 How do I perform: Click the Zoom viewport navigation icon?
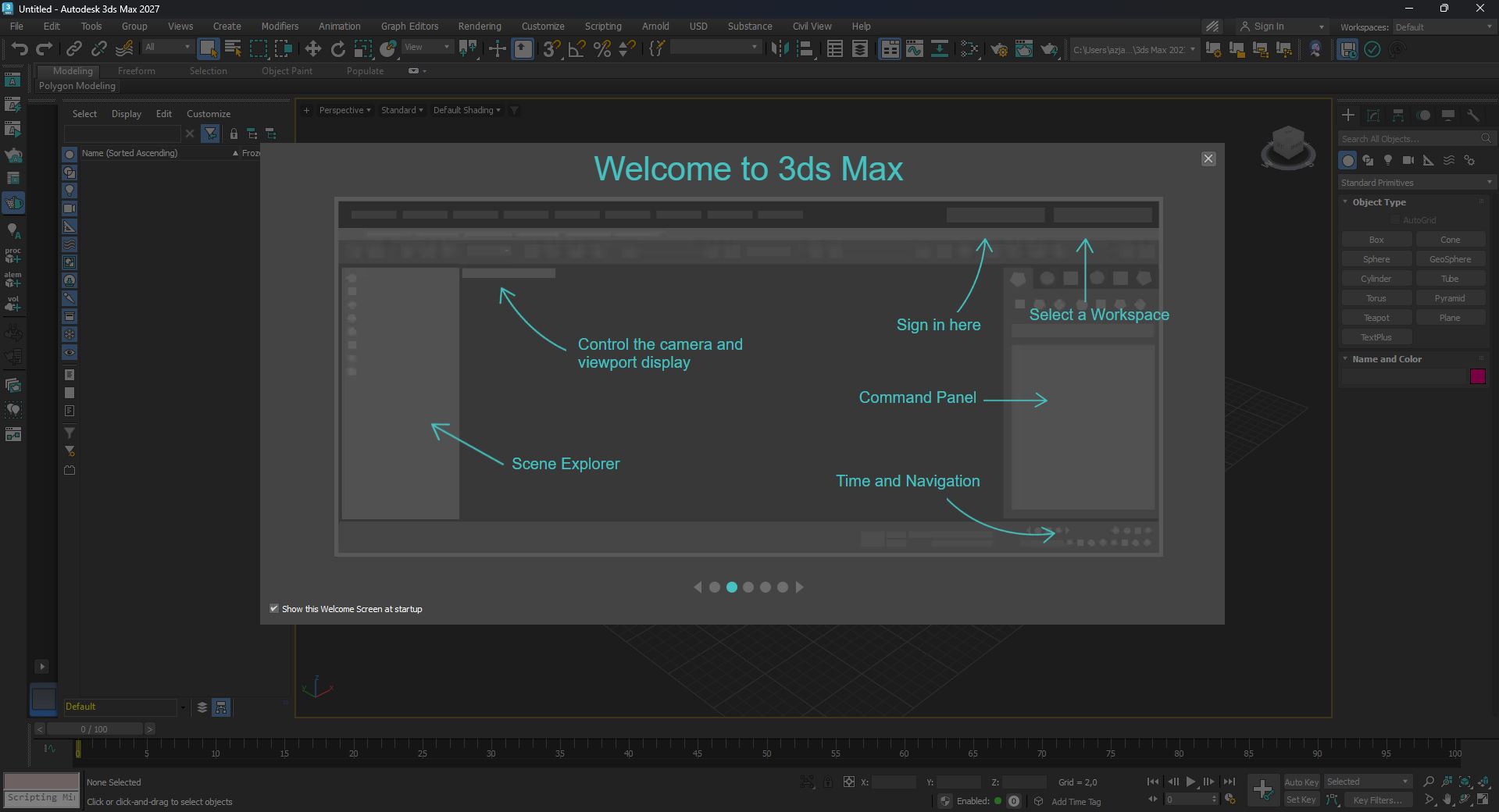(1429, 782)
